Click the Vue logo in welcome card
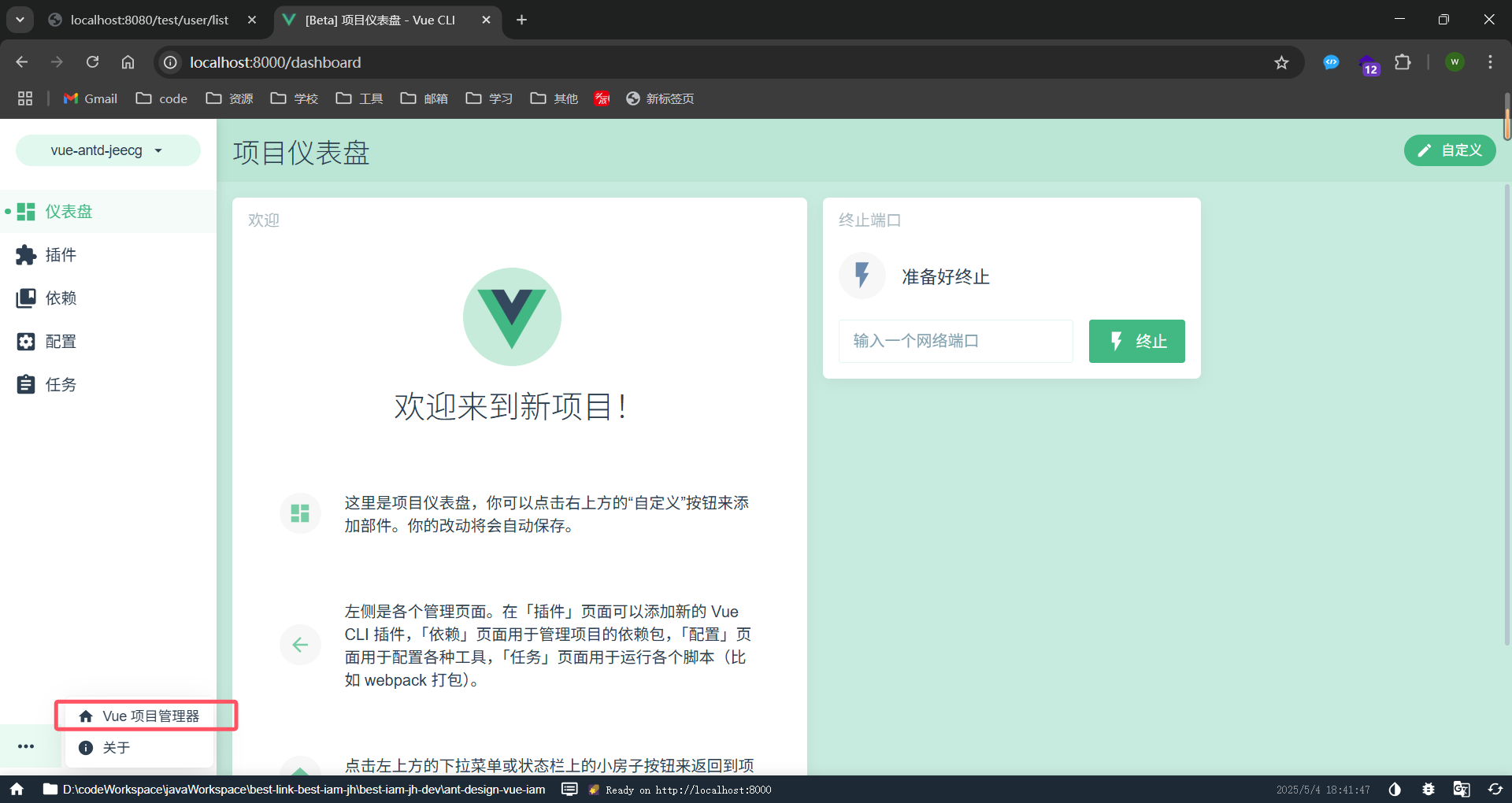The image size is (1512, 803). 512,316
